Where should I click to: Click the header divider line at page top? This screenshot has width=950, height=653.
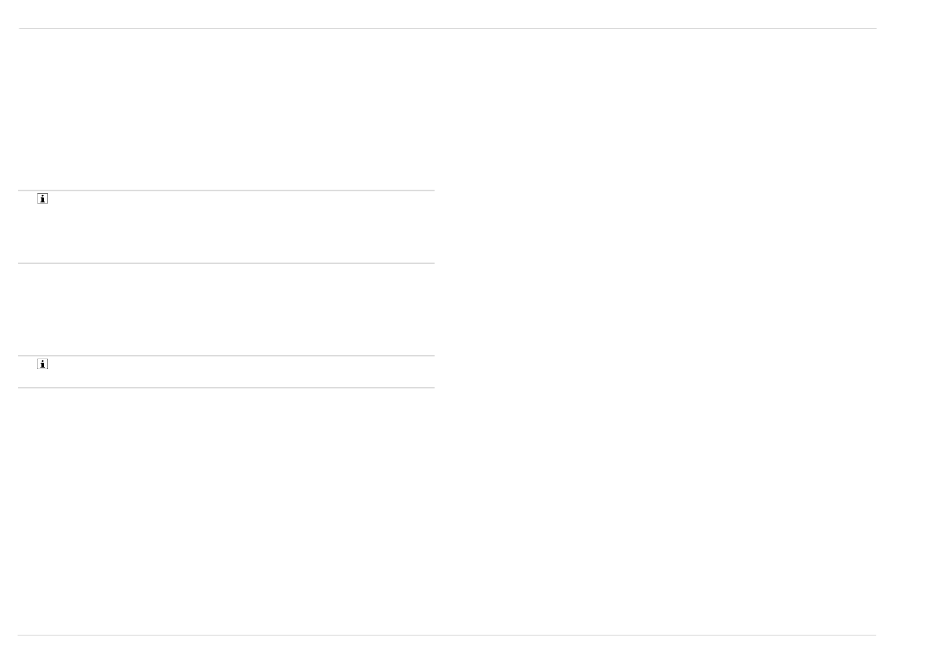[447, 28]
